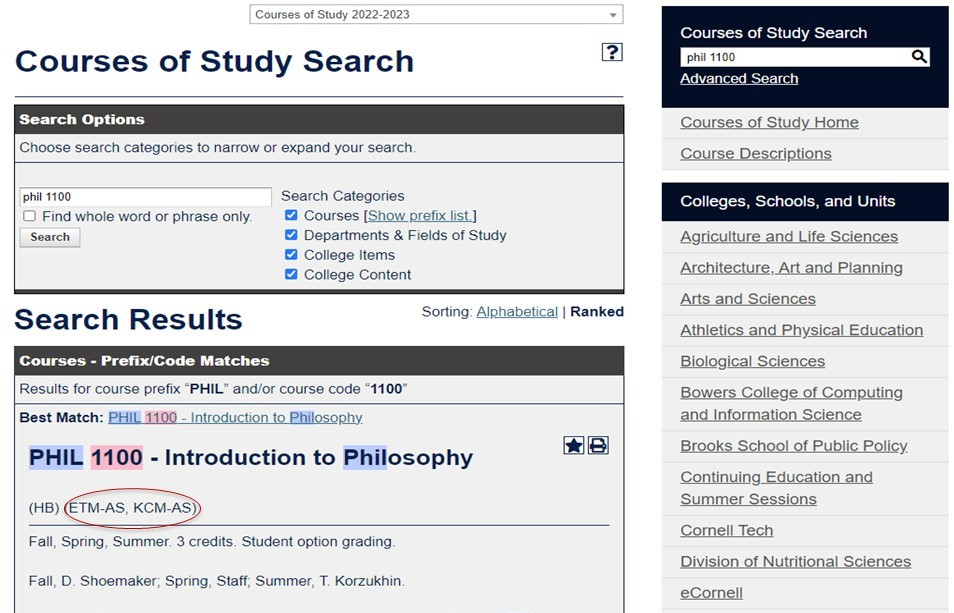Uncheck the Courses search category
This screenshot has height=613, width=954.
(291, 217)
